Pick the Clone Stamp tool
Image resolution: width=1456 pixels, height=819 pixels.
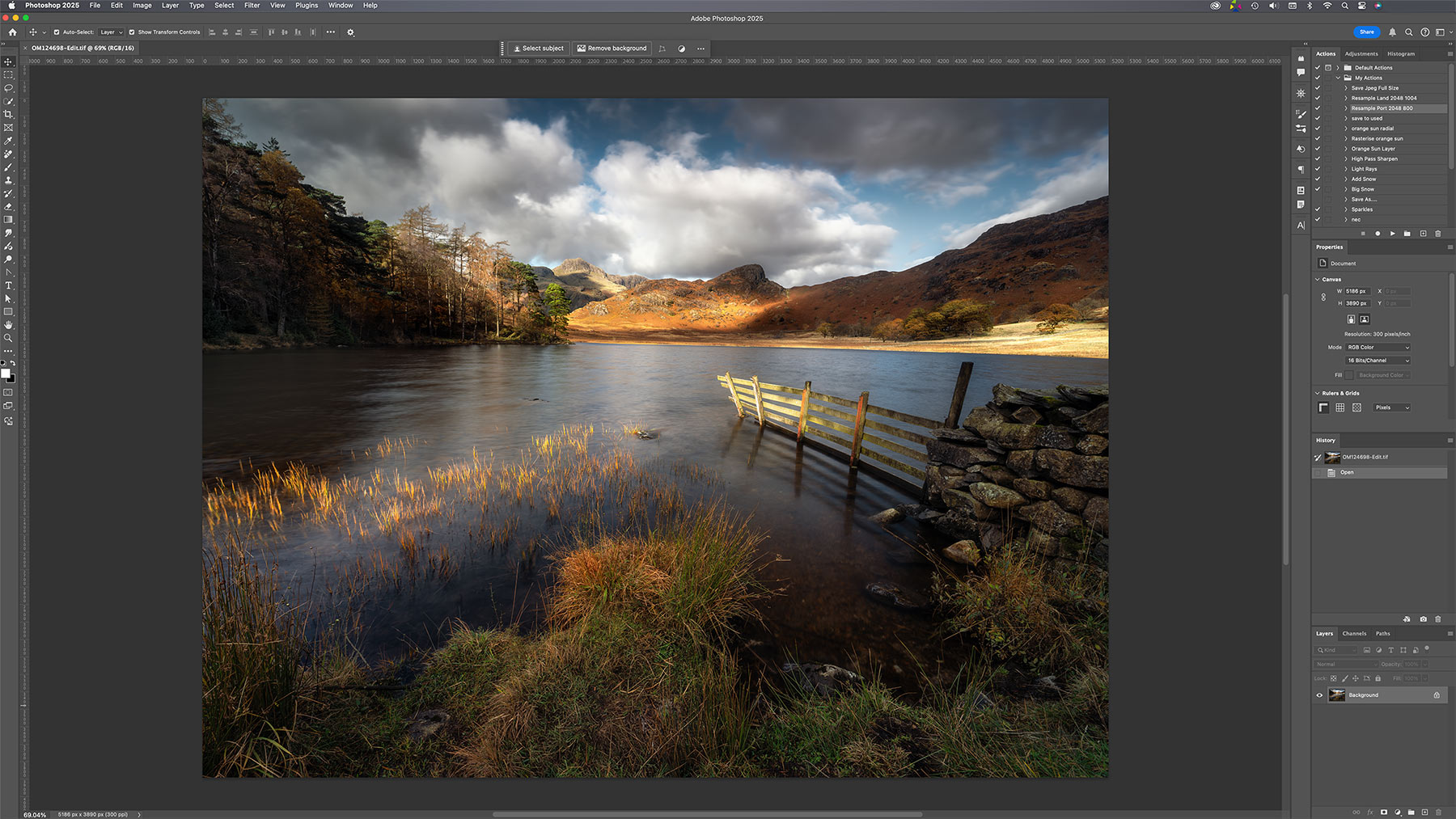[x=9, y=180]
